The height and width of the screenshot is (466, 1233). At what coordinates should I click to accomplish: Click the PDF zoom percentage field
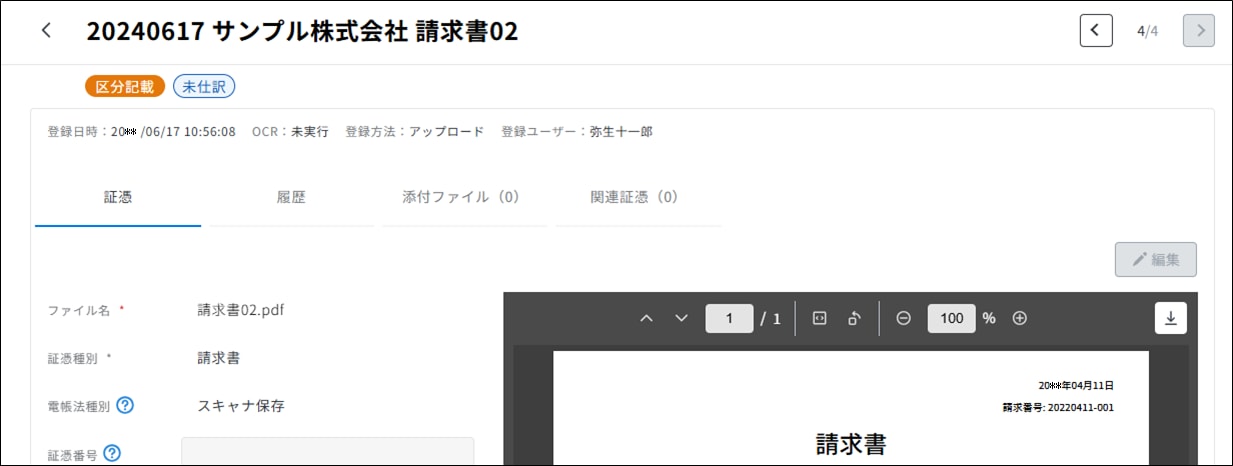point(951,318)
